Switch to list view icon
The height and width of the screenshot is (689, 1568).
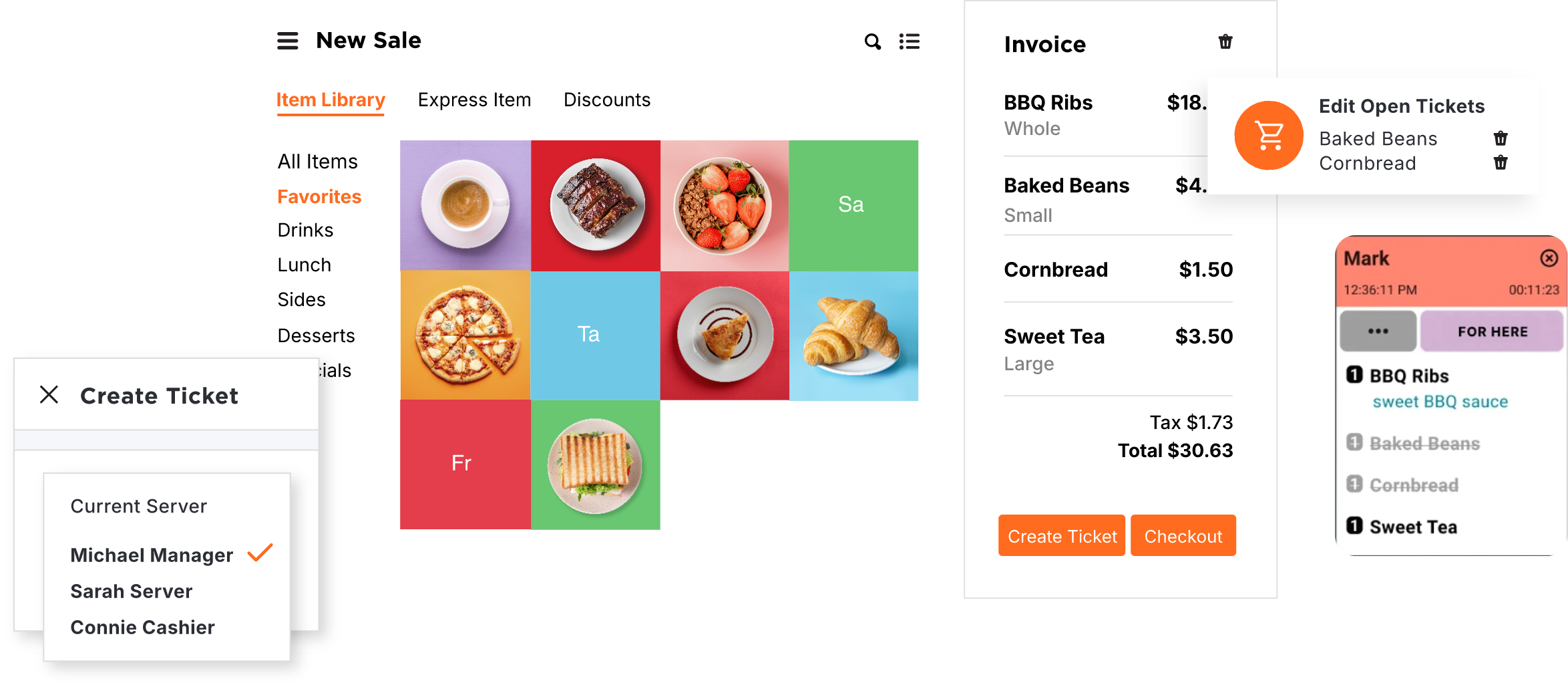909,41
